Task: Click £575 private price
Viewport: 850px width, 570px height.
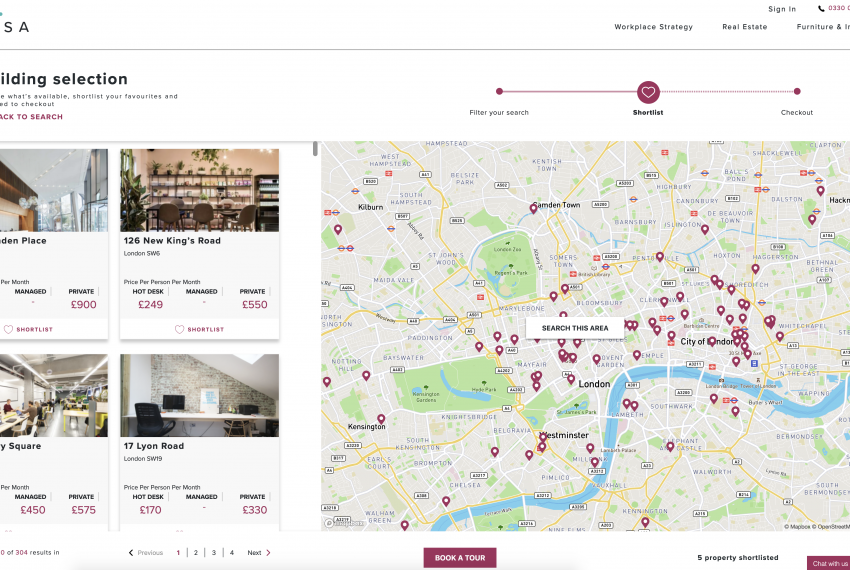Action: click(83, 510)
